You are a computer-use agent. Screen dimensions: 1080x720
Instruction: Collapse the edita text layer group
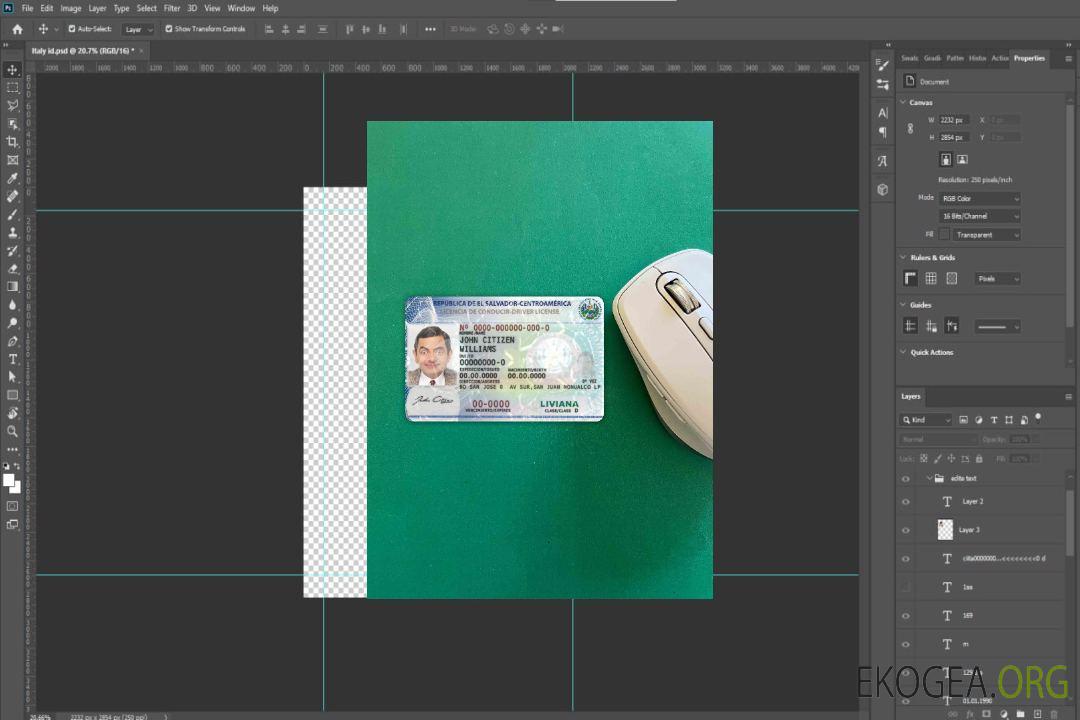coord(928,479)
